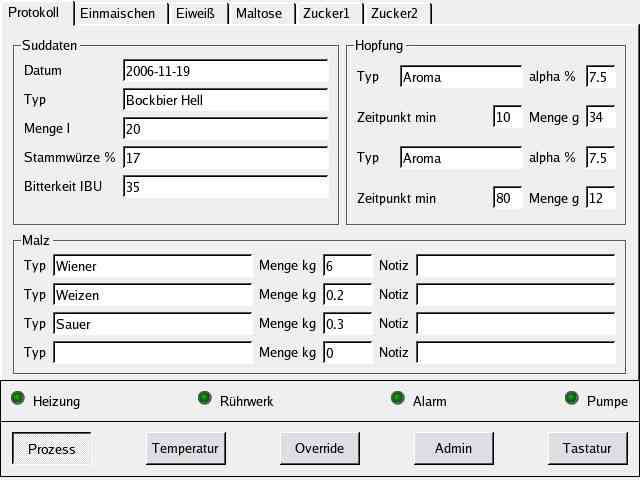Click the Bitterkeit IBU field
Viewport: 640px width, 480px height.
click(x=226, y=187)
